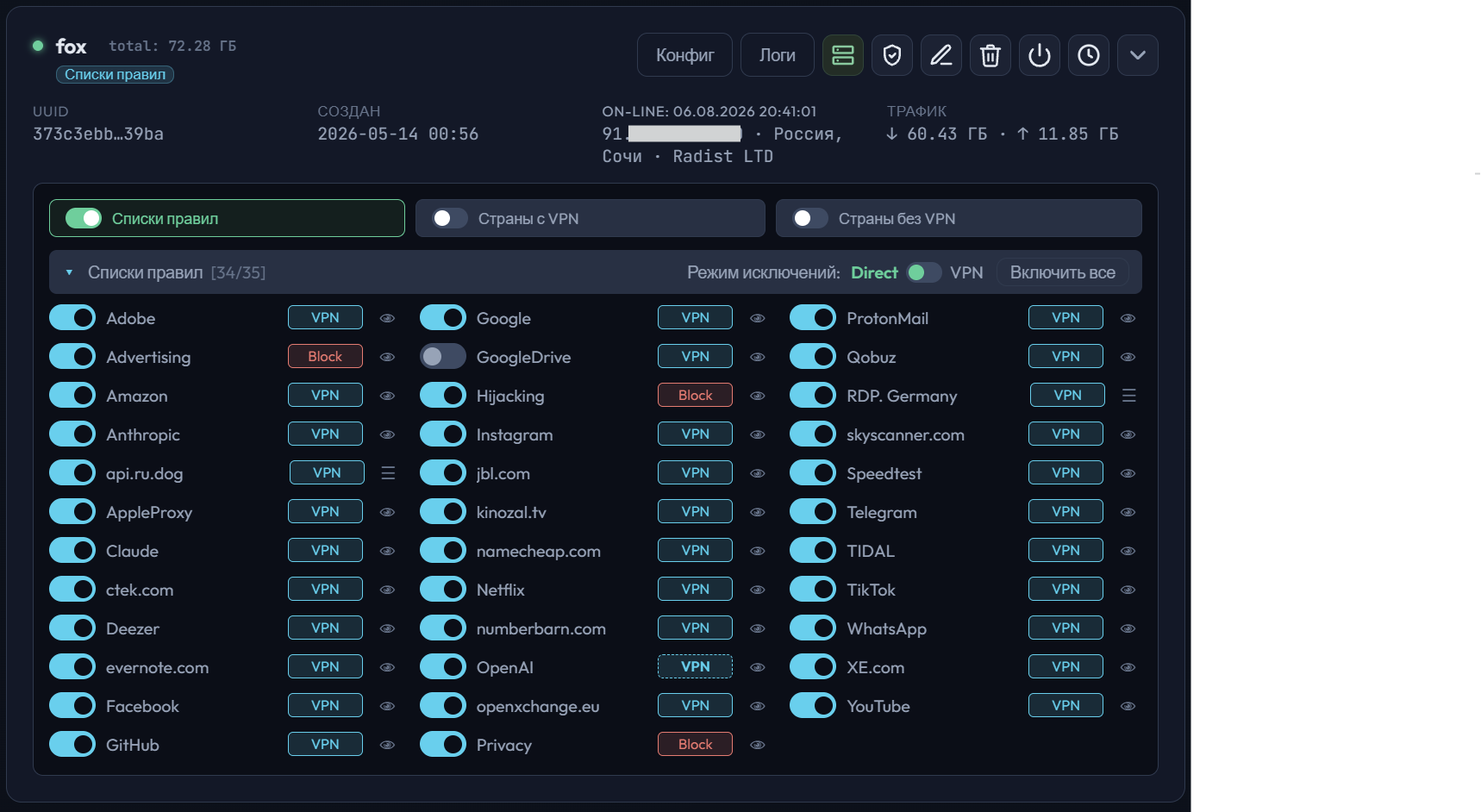Click the eye icon for Instagram

tap(758, 434)
